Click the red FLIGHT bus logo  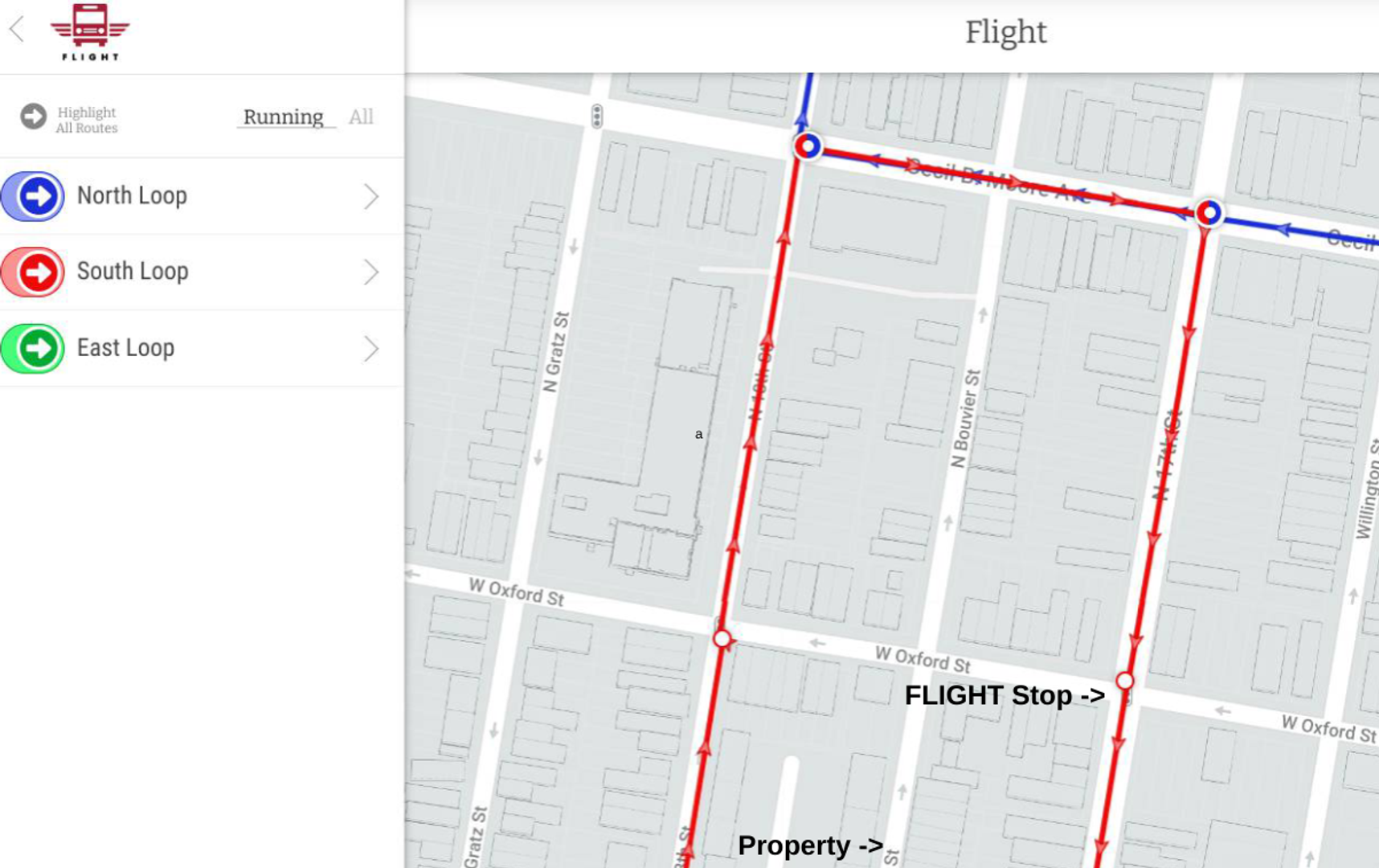[x=90, y=32]
